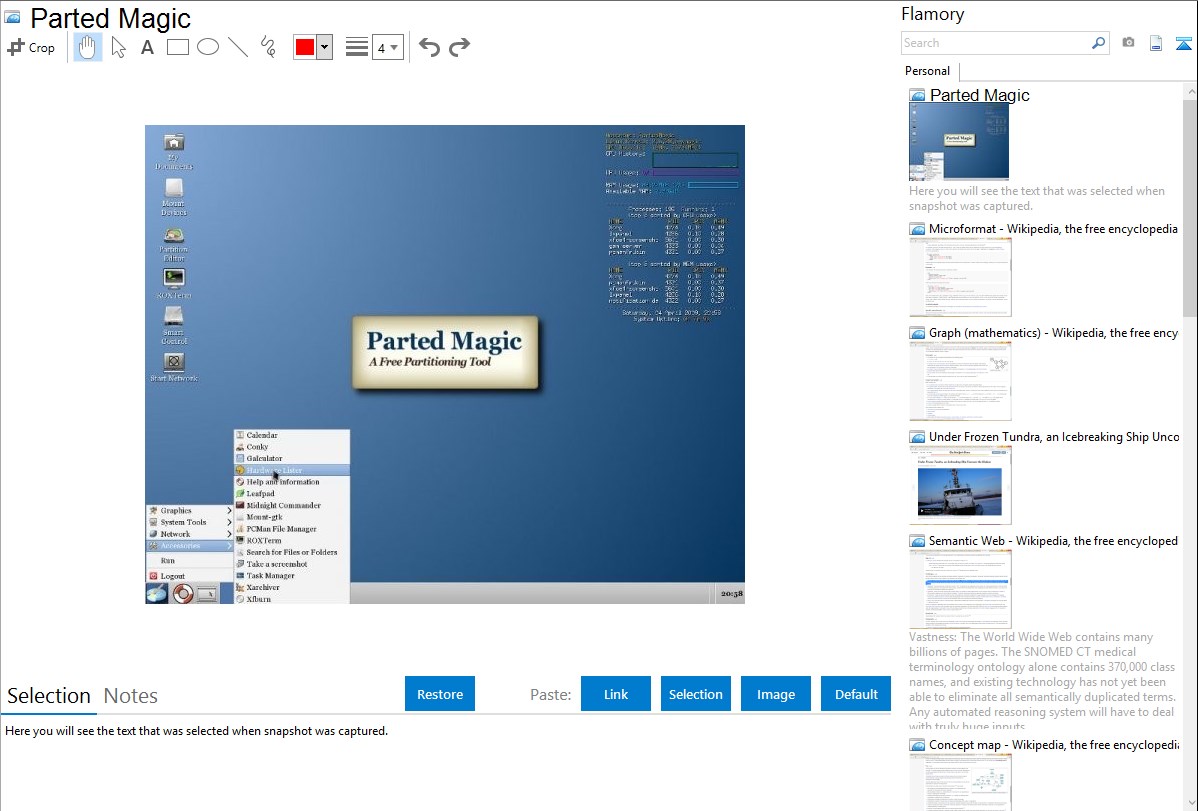
Task: Click the redo arrow
Action: 460,47
